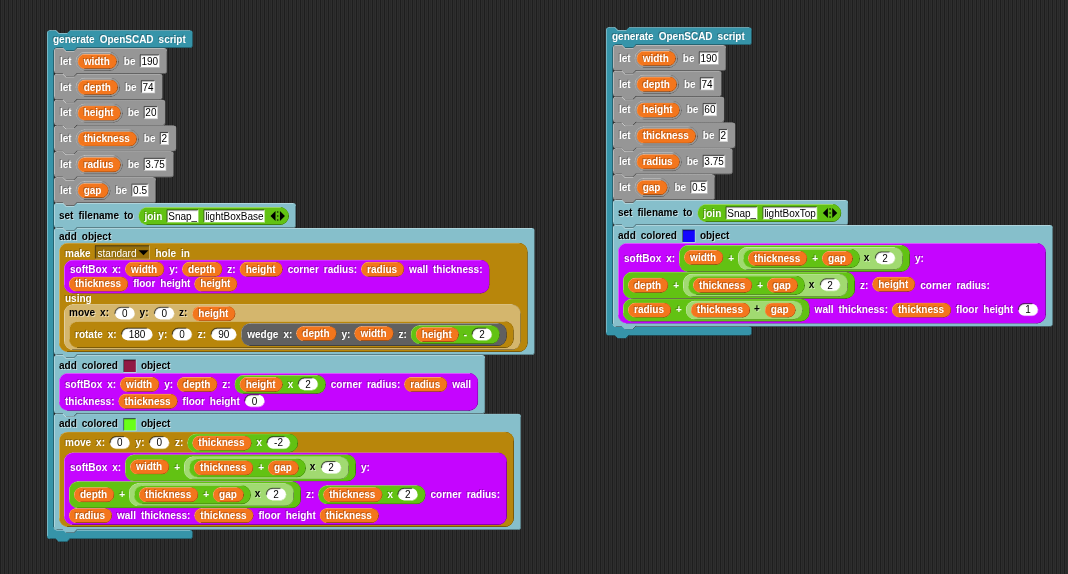Click the thickness variable in floor height of green softBox
Image resolution: width=1068 pixels, height=574 pixels.
349,515
